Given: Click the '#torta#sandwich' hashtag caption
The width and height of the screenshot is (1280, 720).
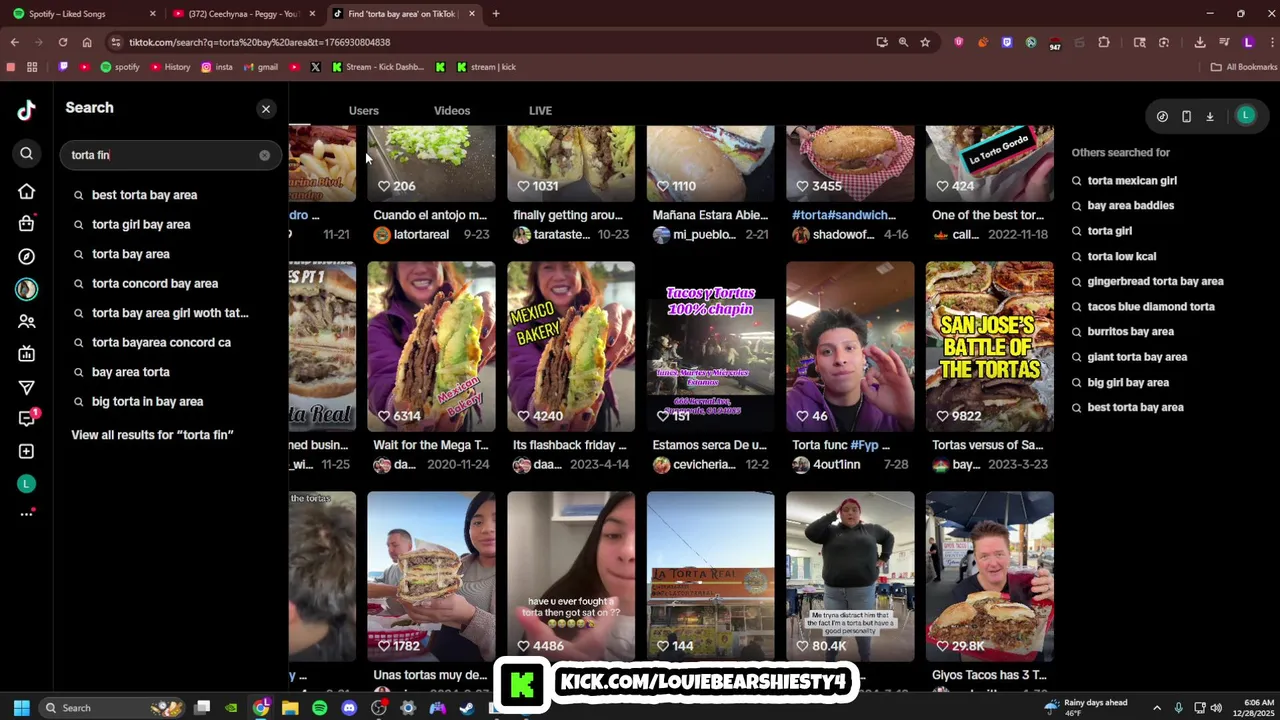Looking at the screenshot, I should point(844,215).
